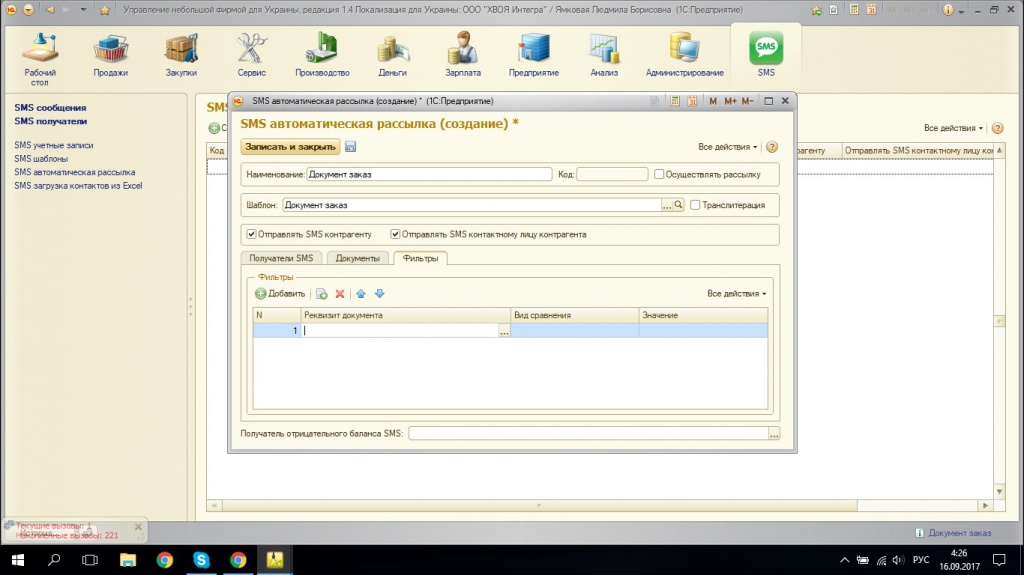Close the Текущие вызовы notification panel
The image size is (1024, 575).
click(x=138, y=527)
